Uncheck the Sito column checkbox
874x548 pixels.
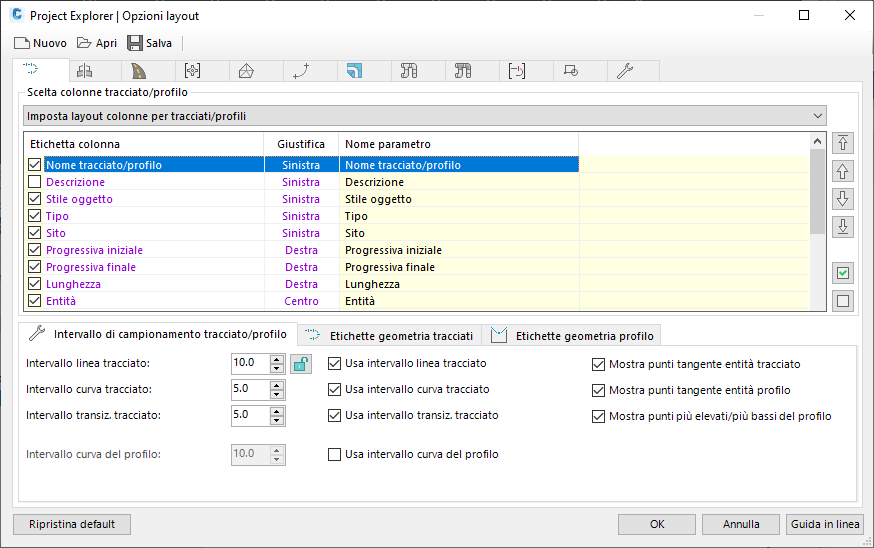(x=35, y=232)
